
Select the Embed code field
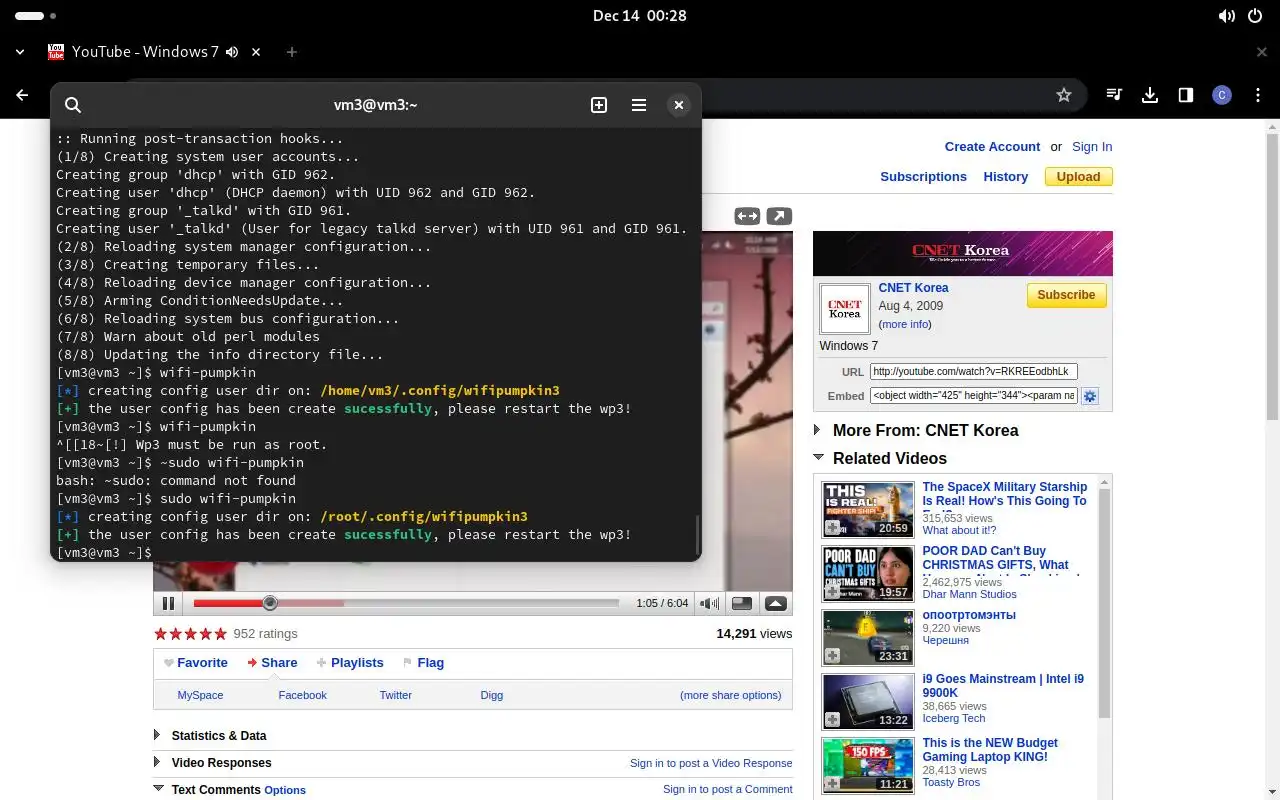(973, 396)
